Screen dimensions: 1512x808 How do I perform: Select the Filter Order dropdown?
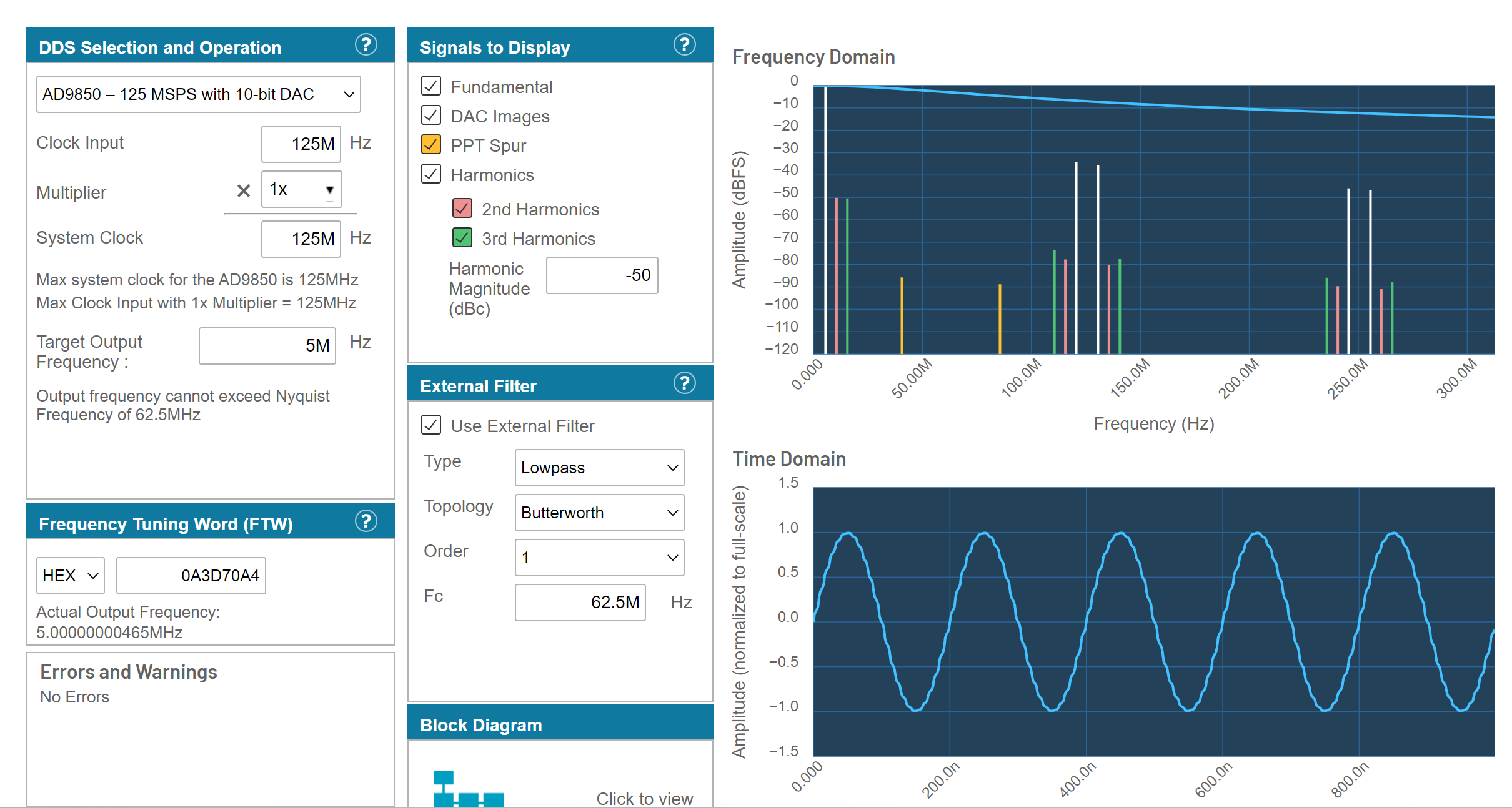click(x=596, y=557)
